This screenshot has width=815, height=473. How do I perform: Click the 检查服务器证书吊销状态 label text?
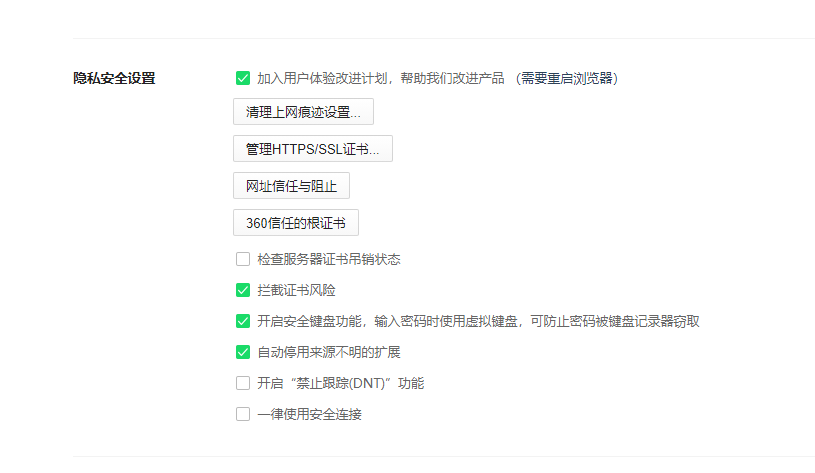coord(328,259)
